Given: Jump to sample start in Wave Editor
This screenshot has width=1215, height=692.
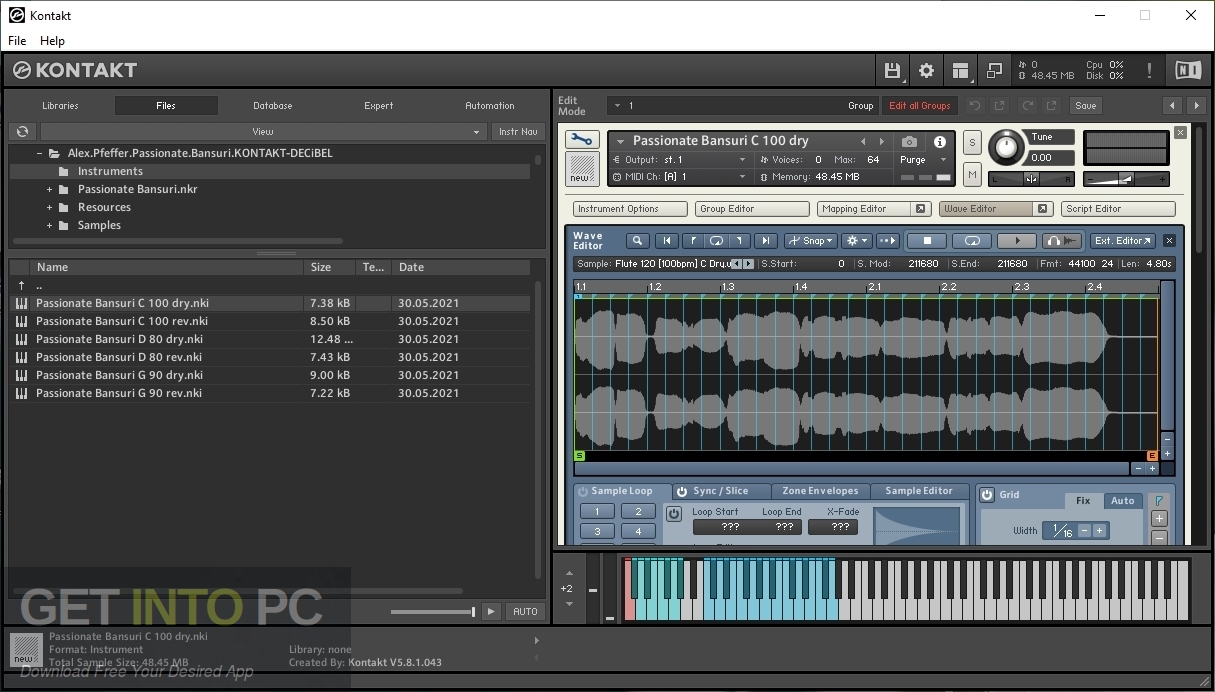Looking at the screenshot, I should point(666,241).
